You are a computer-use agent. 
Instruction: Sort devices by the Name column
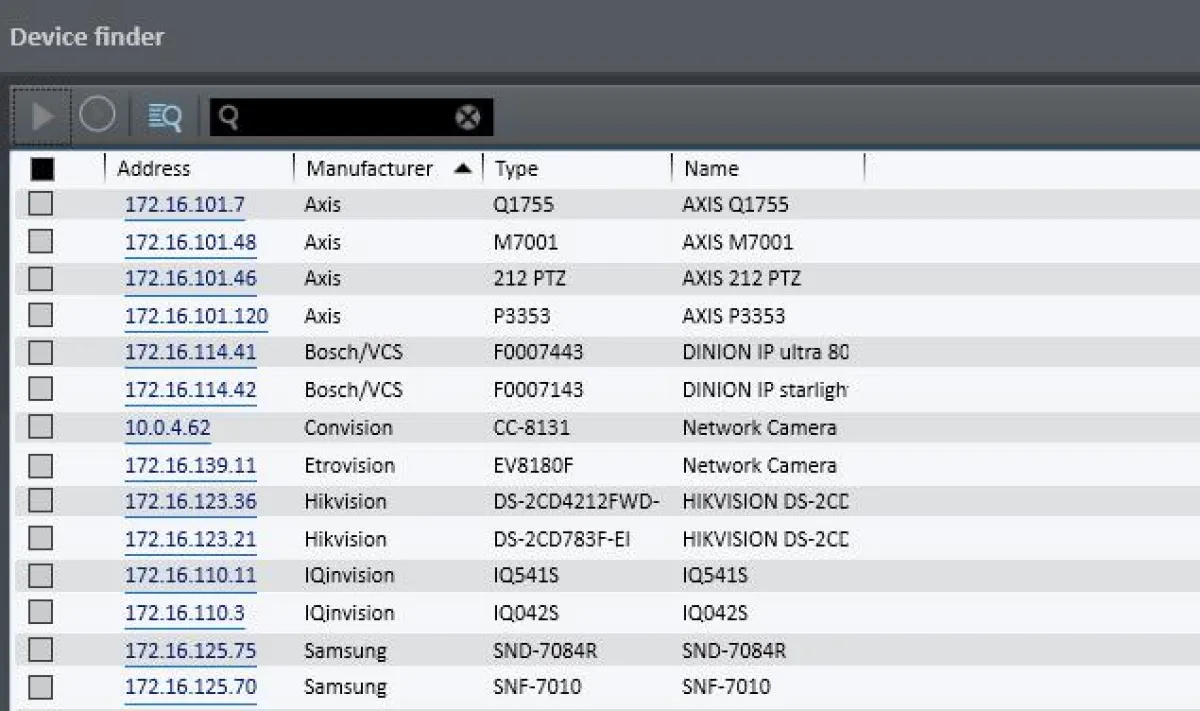pos(711,168)
